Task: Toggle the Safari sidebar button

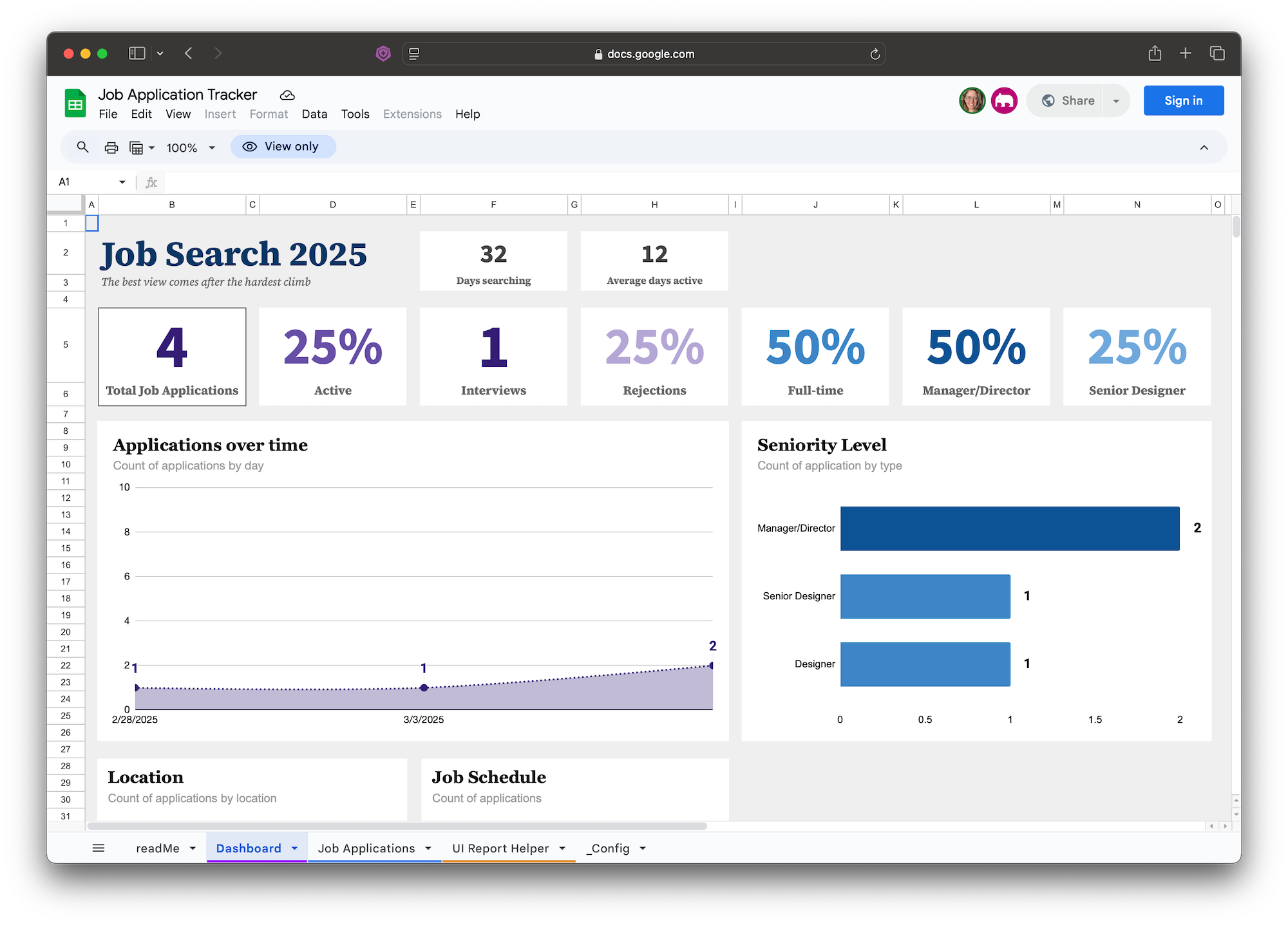Action: (137, 53)
